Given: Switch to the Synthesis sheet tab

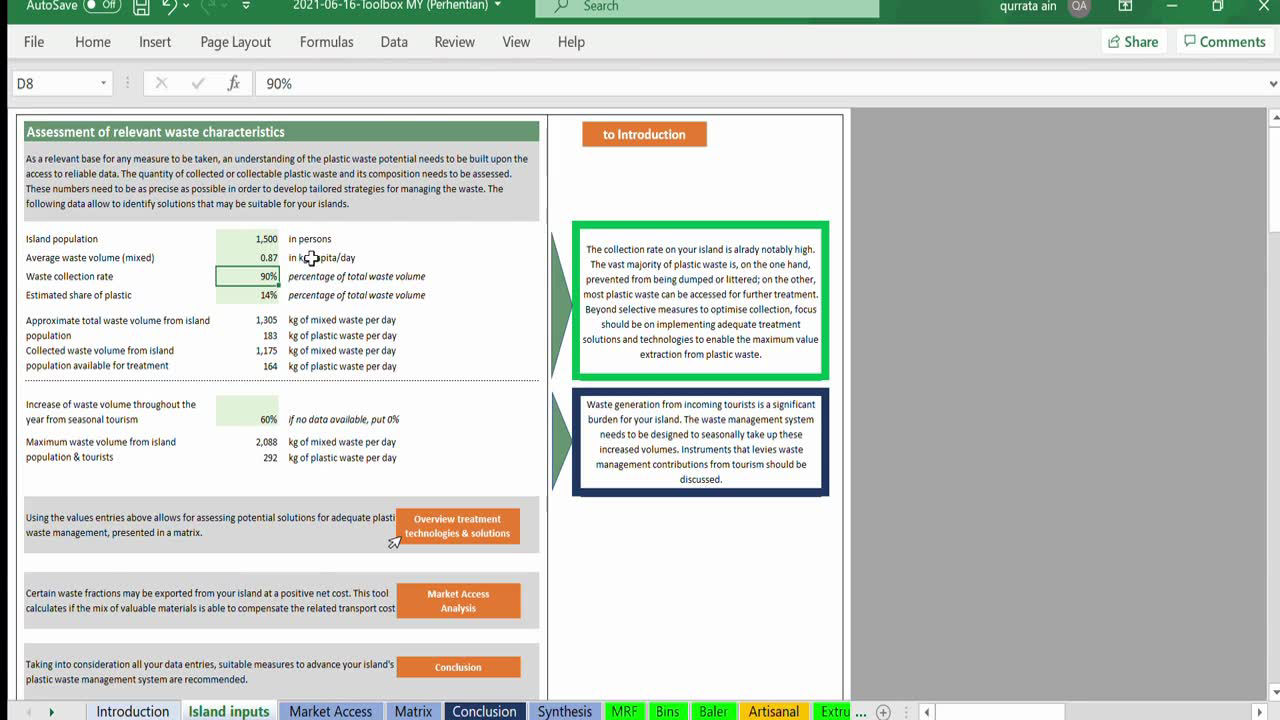Looking at the screenshot, I should [x=565, y=711].
